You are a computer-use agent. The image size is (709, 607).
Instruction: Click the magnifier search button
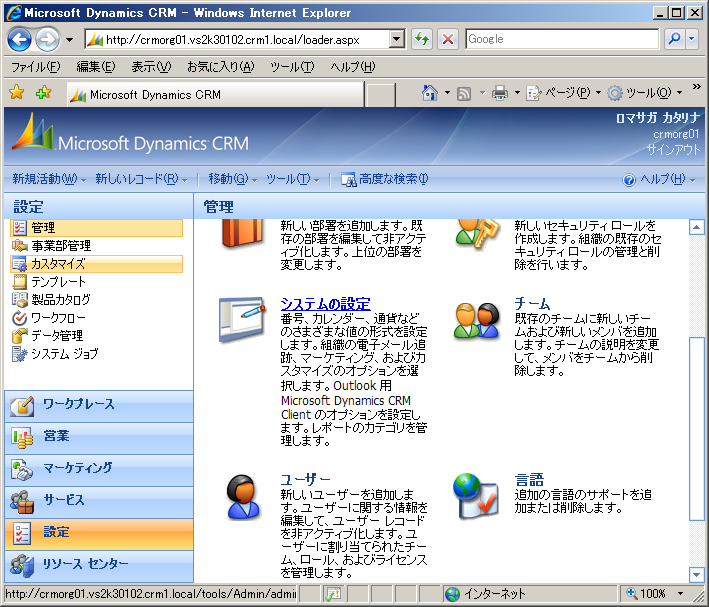click(674, 39)
